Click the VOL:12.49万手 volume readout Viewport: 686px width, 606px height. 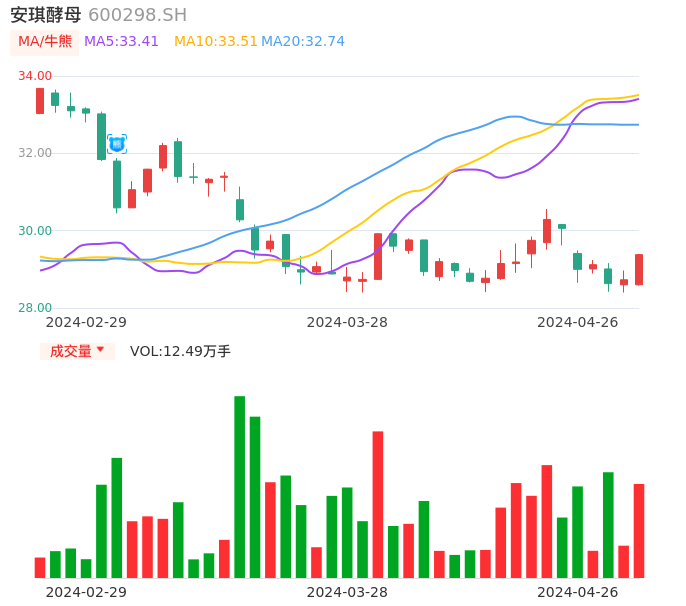[180, 351]
